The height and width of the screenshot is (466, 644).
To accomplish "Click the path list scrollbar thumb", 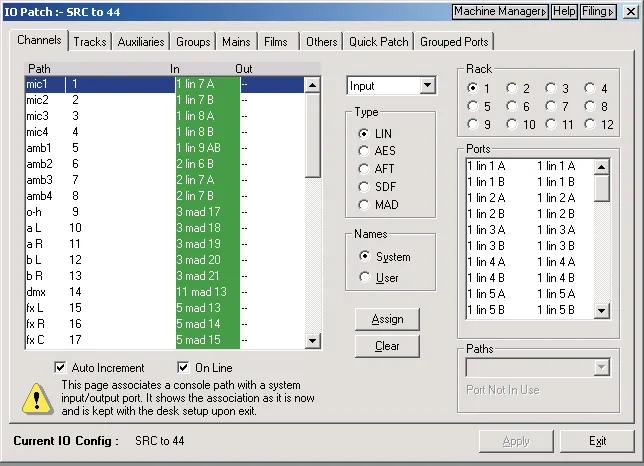I will [313, 135].
